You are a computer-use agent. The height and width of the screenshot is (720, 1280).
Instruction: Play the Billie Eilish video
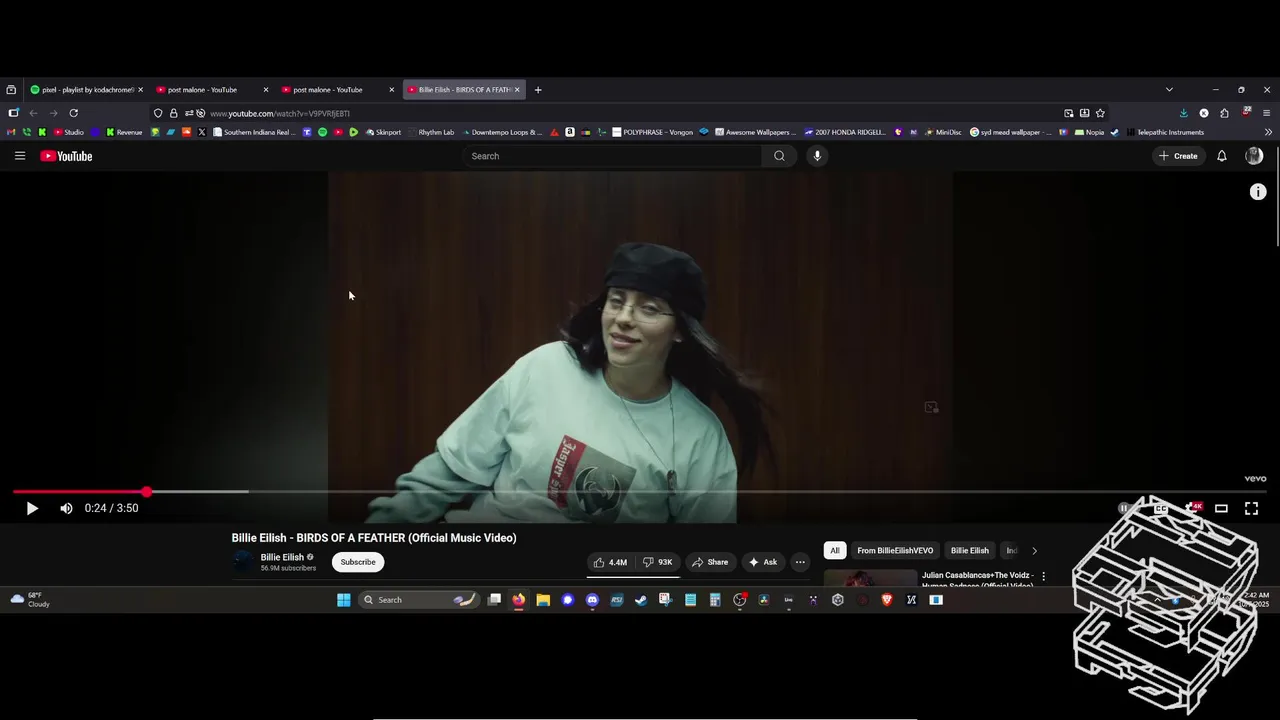(32, 508)
